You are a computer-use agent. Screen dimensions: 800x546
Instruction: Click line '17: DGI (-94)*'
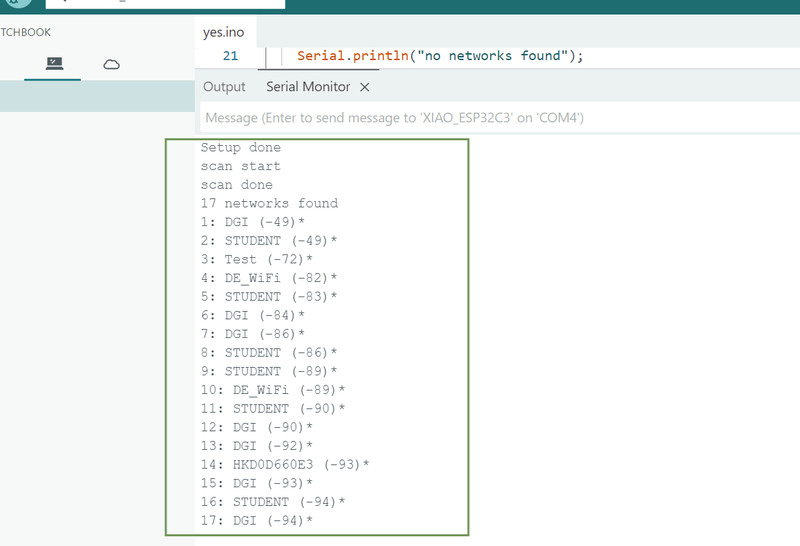click(x=257, y=520)
